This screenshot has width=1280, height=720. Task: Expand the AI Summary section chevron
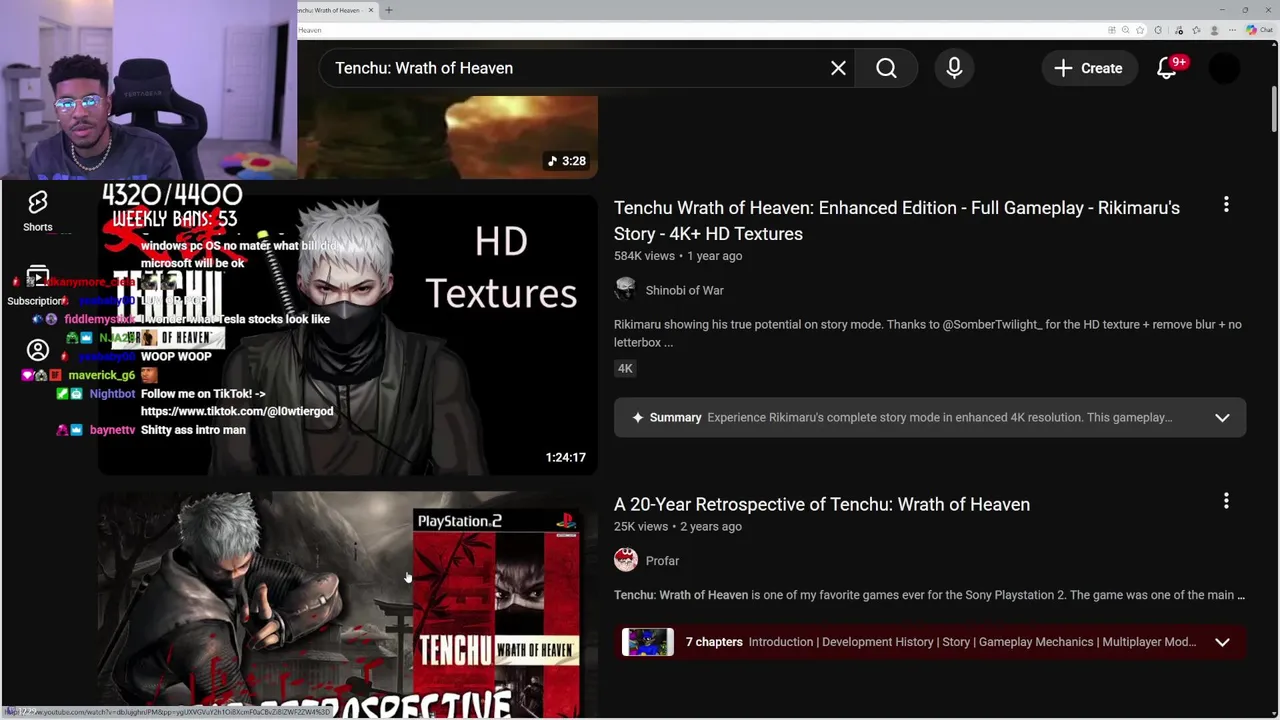pyautogui.click(x=1222, y=418)
